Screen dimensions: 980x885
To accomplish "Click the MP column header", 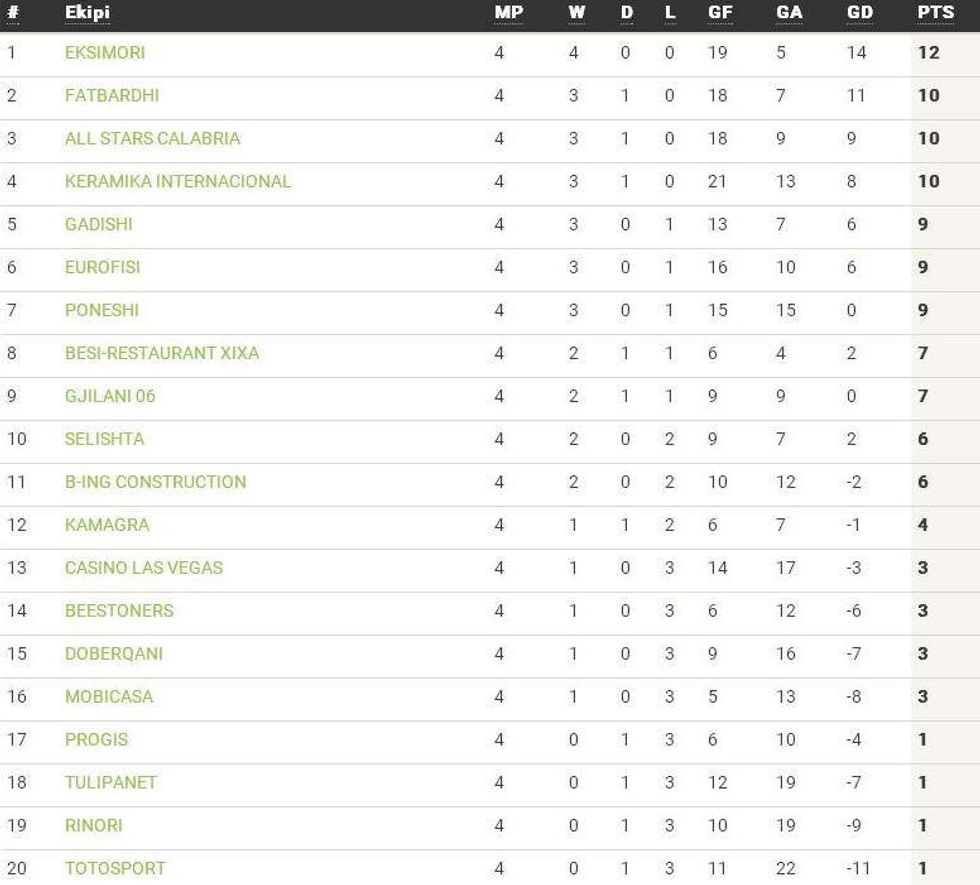I will point(508,13).
